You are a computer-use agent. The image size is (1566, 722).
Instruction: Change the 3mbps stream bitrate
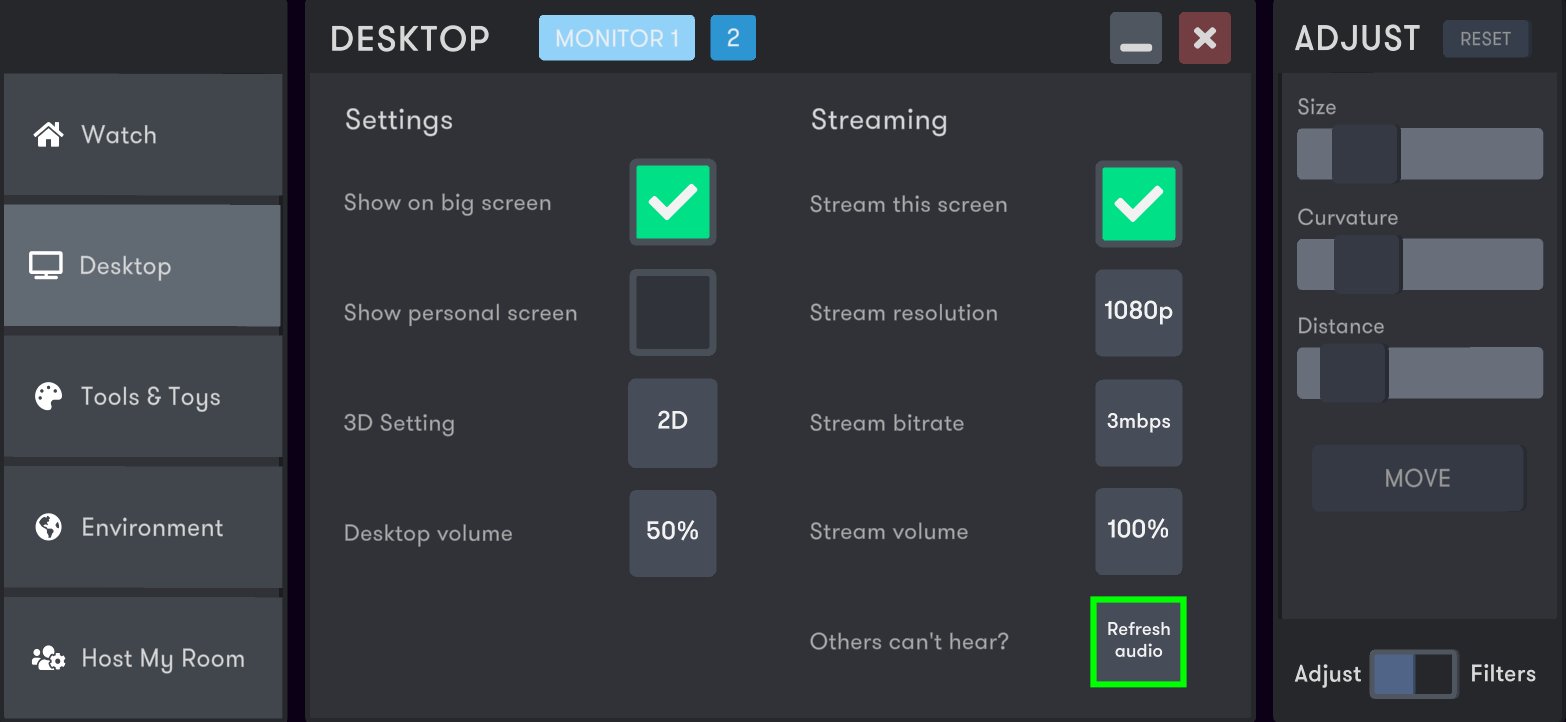click(1139, 422)
